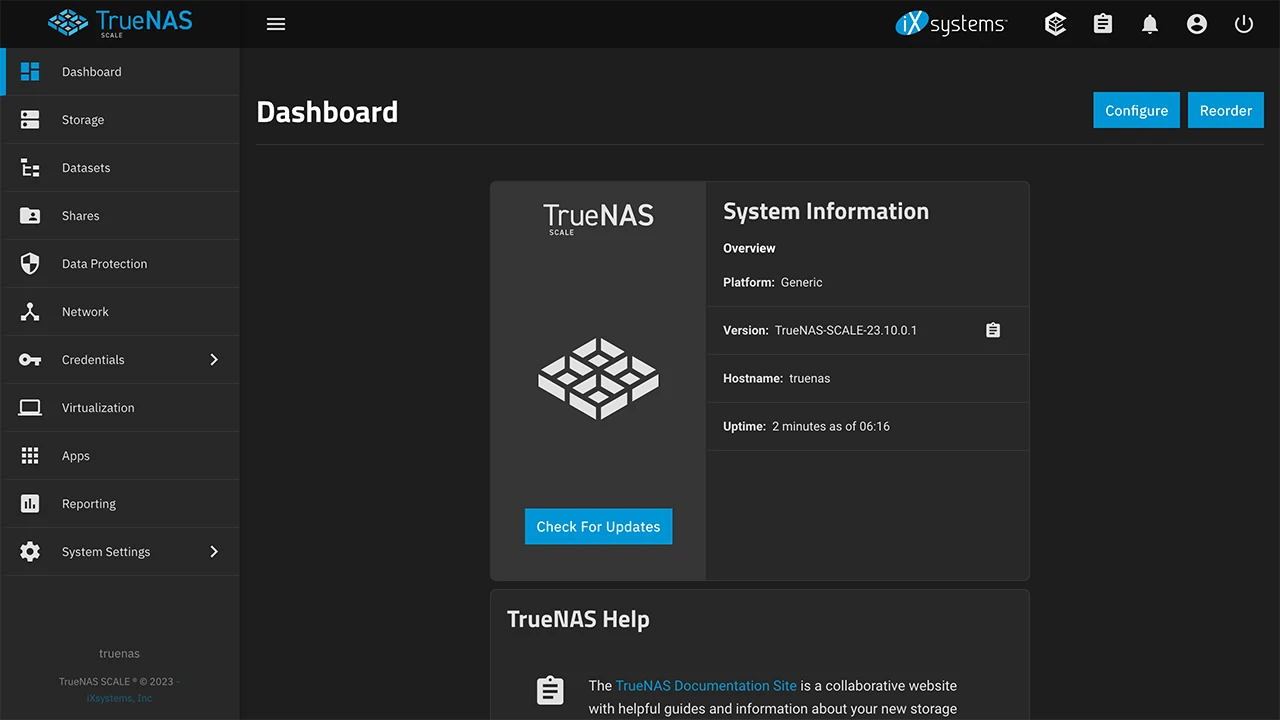Open the notifications bell icon
Image resolution: width=1280 pixels, height=720 pixels.
point(1149,23)
